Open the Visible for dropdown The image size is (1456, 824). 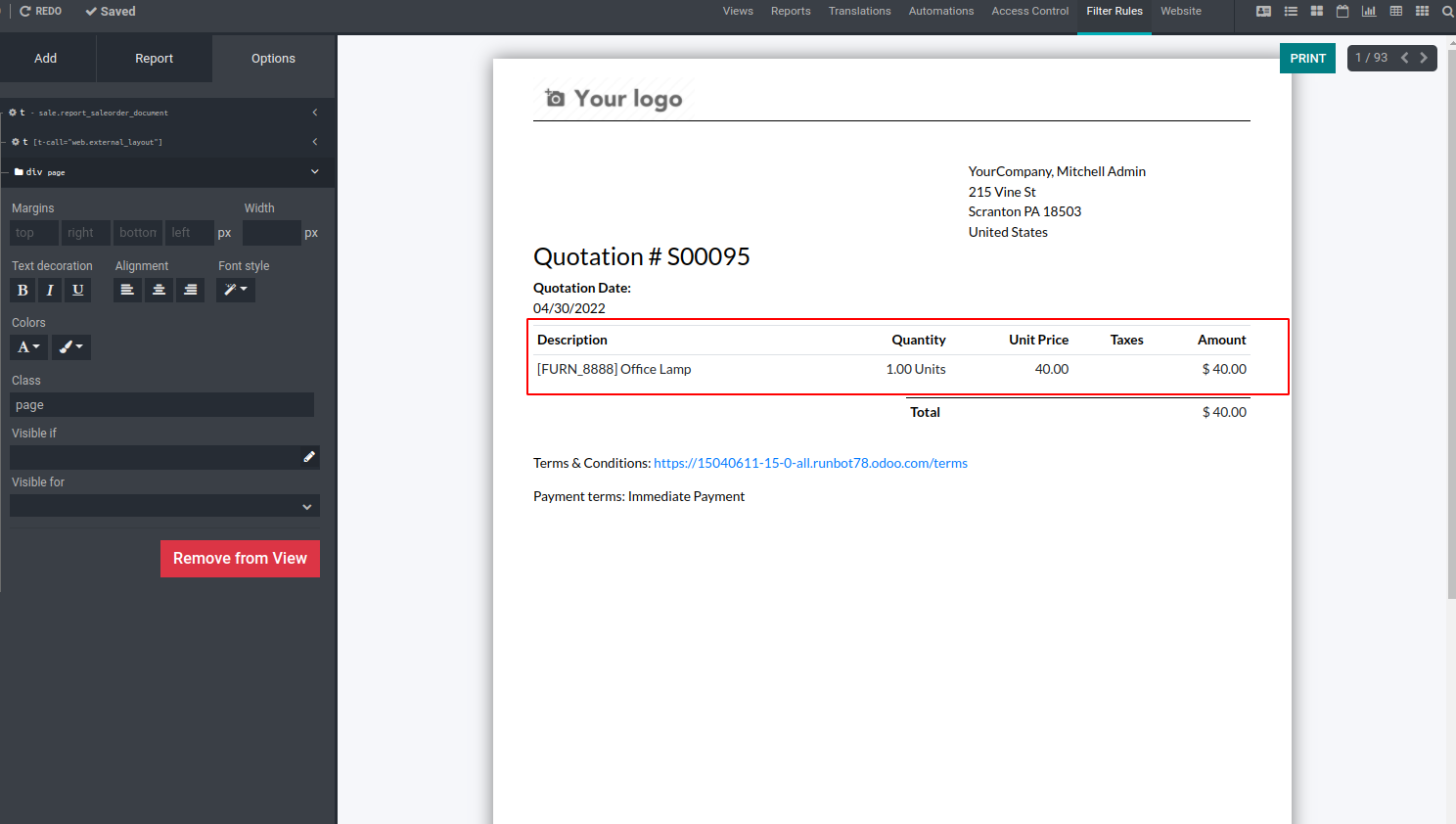coord(164,506)
